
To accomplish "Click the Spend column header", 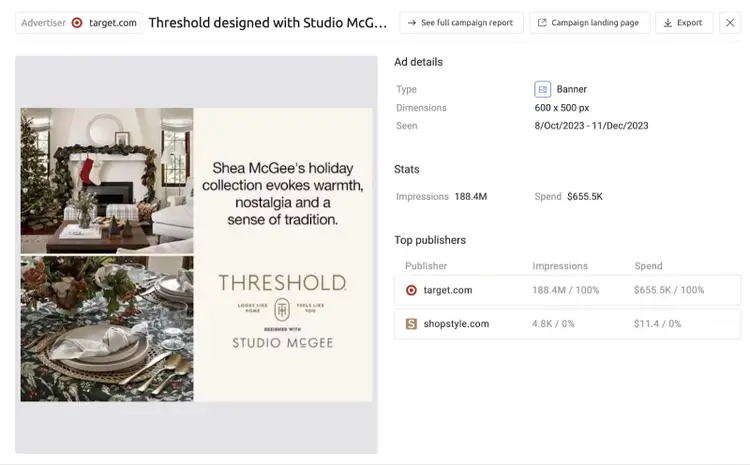I will pos(648,266).
